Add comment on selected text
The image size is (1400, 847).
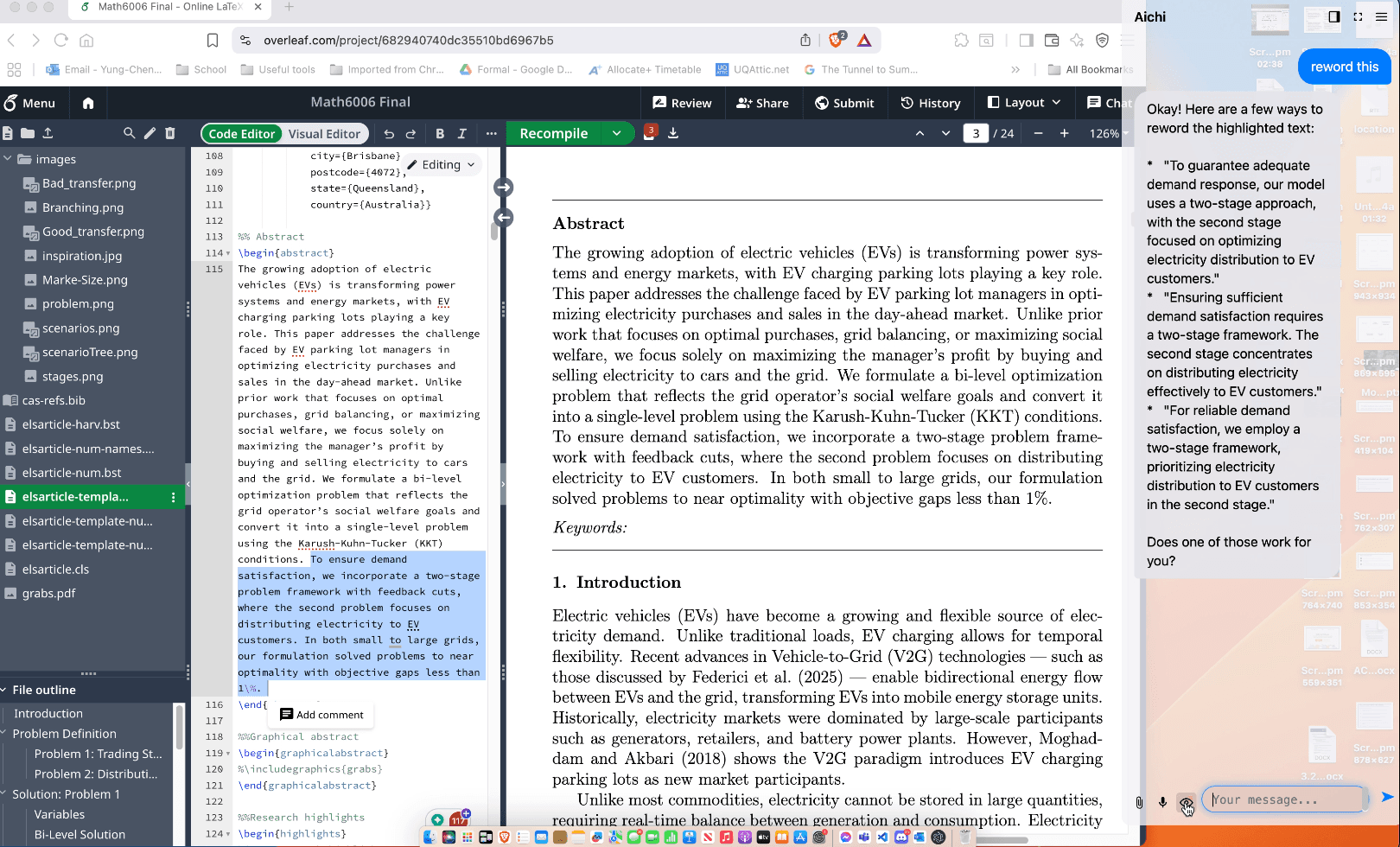click(x=321, y=715)
